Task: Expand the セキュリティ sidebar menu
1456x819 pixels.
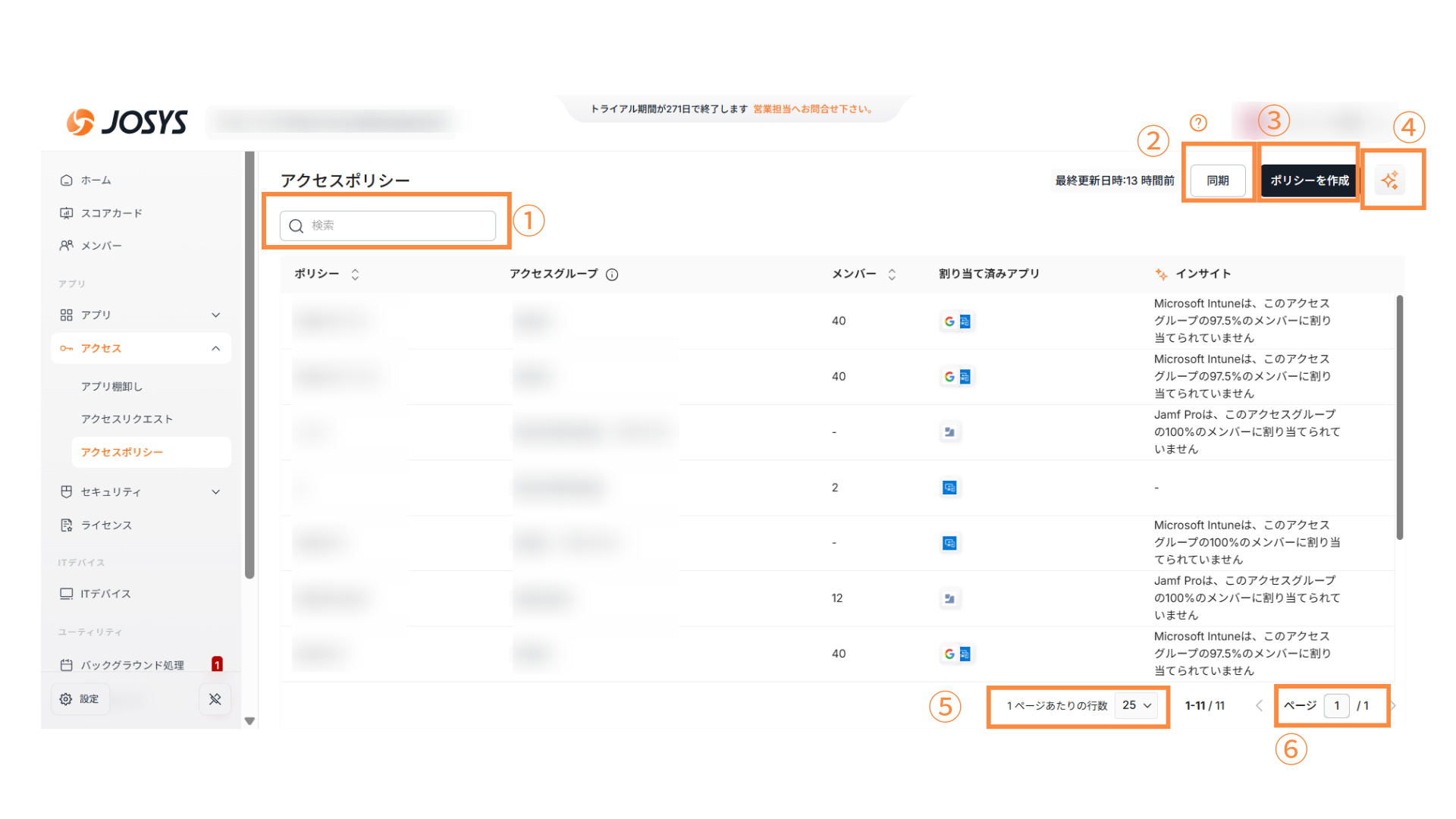Action: point(215,492)
